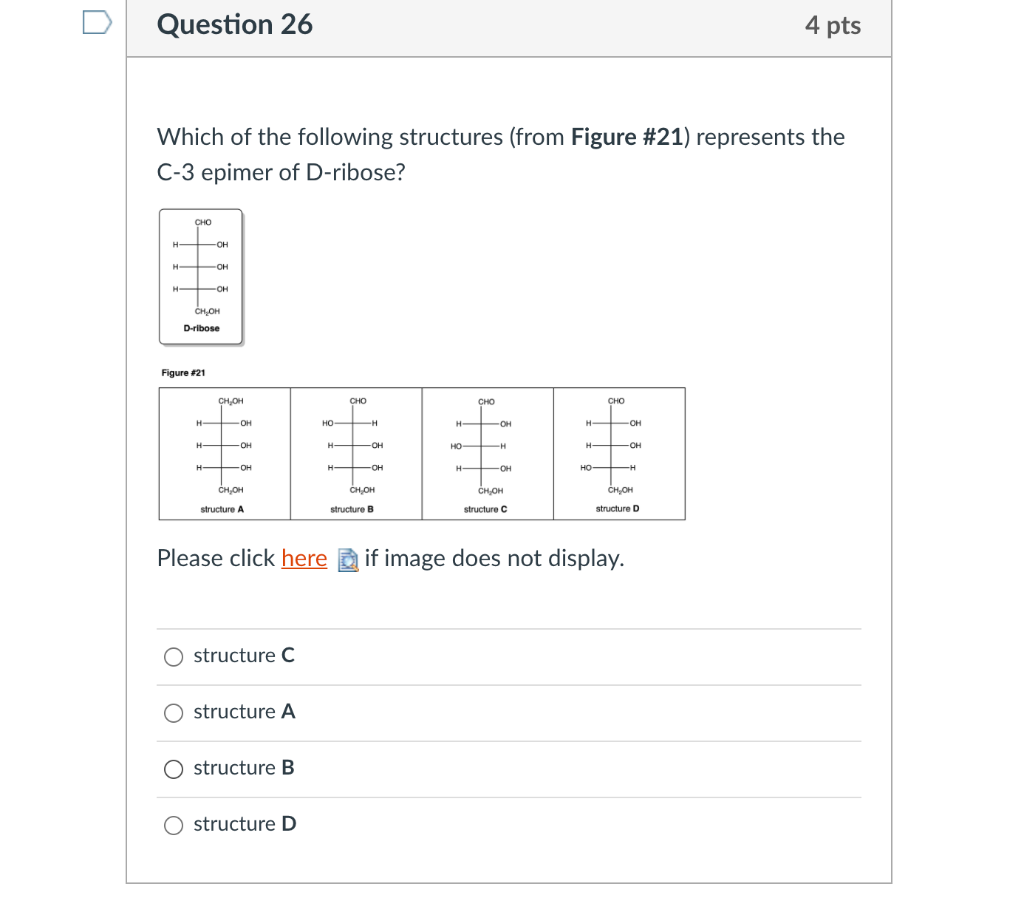Click the Figure #21 structures image

(x=421, y=453)
